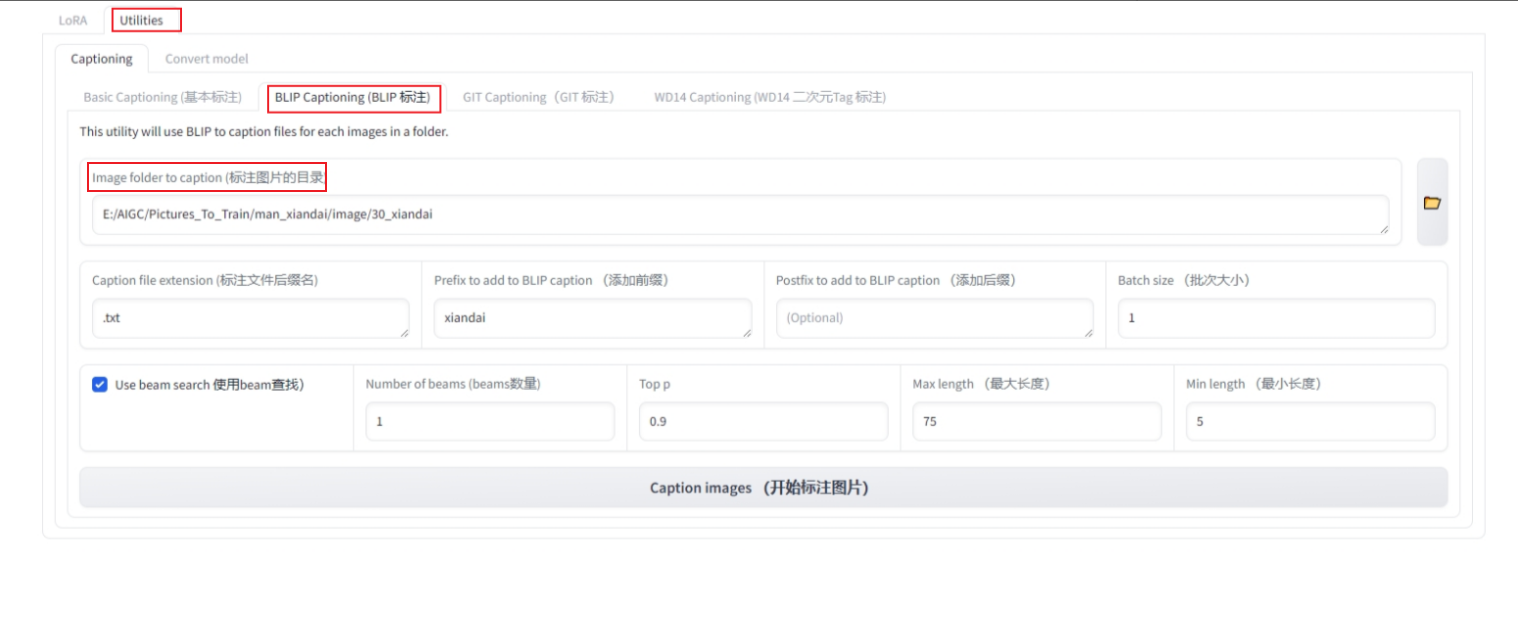Image resolution: width=1518 pixels, height=620 pixels.
Task: Click the Max length input box
Action: click(1036, 422)
